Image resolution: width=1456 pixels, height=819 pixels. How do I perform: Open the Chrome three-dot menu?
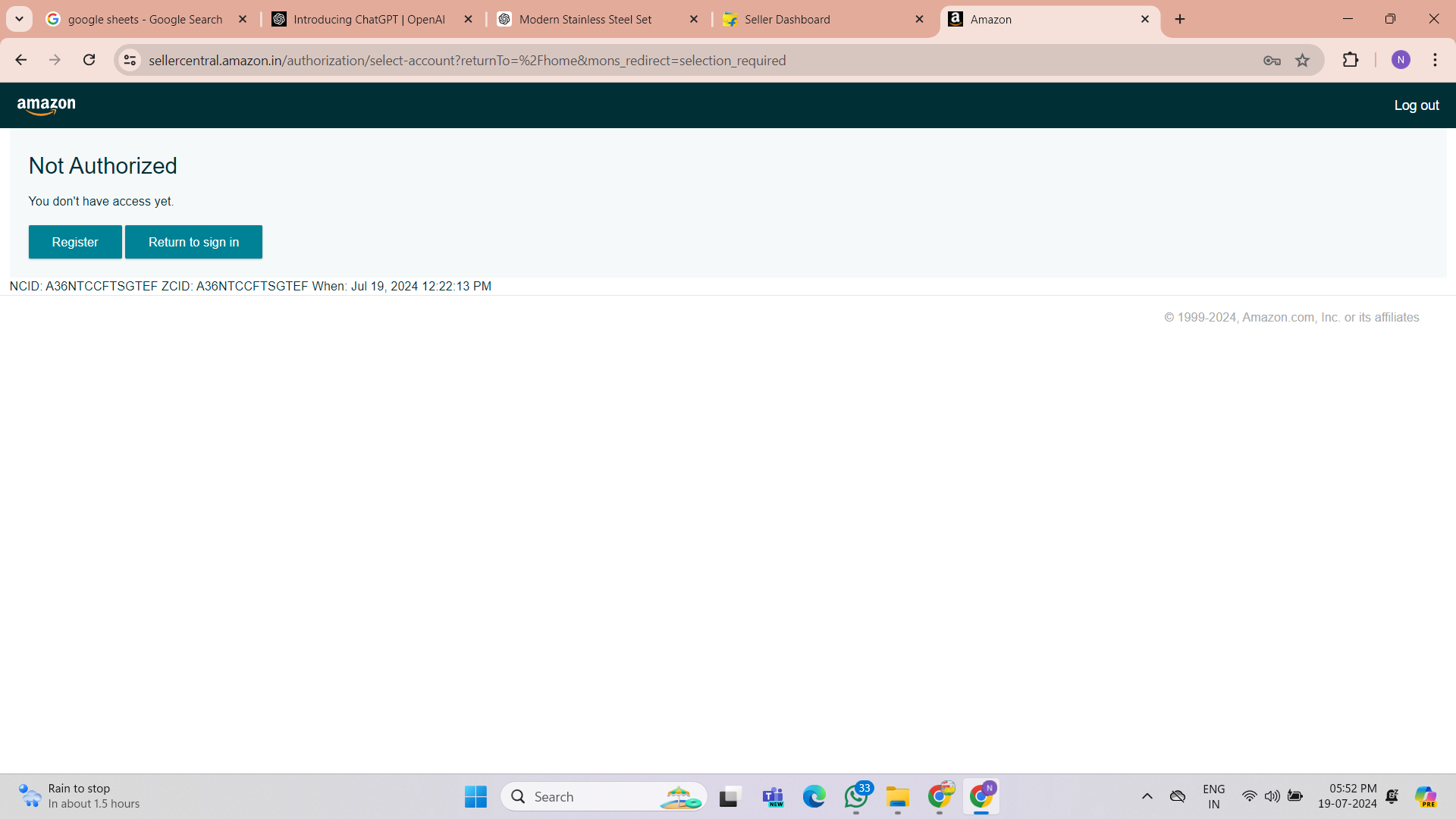[x=1435, y=60]
